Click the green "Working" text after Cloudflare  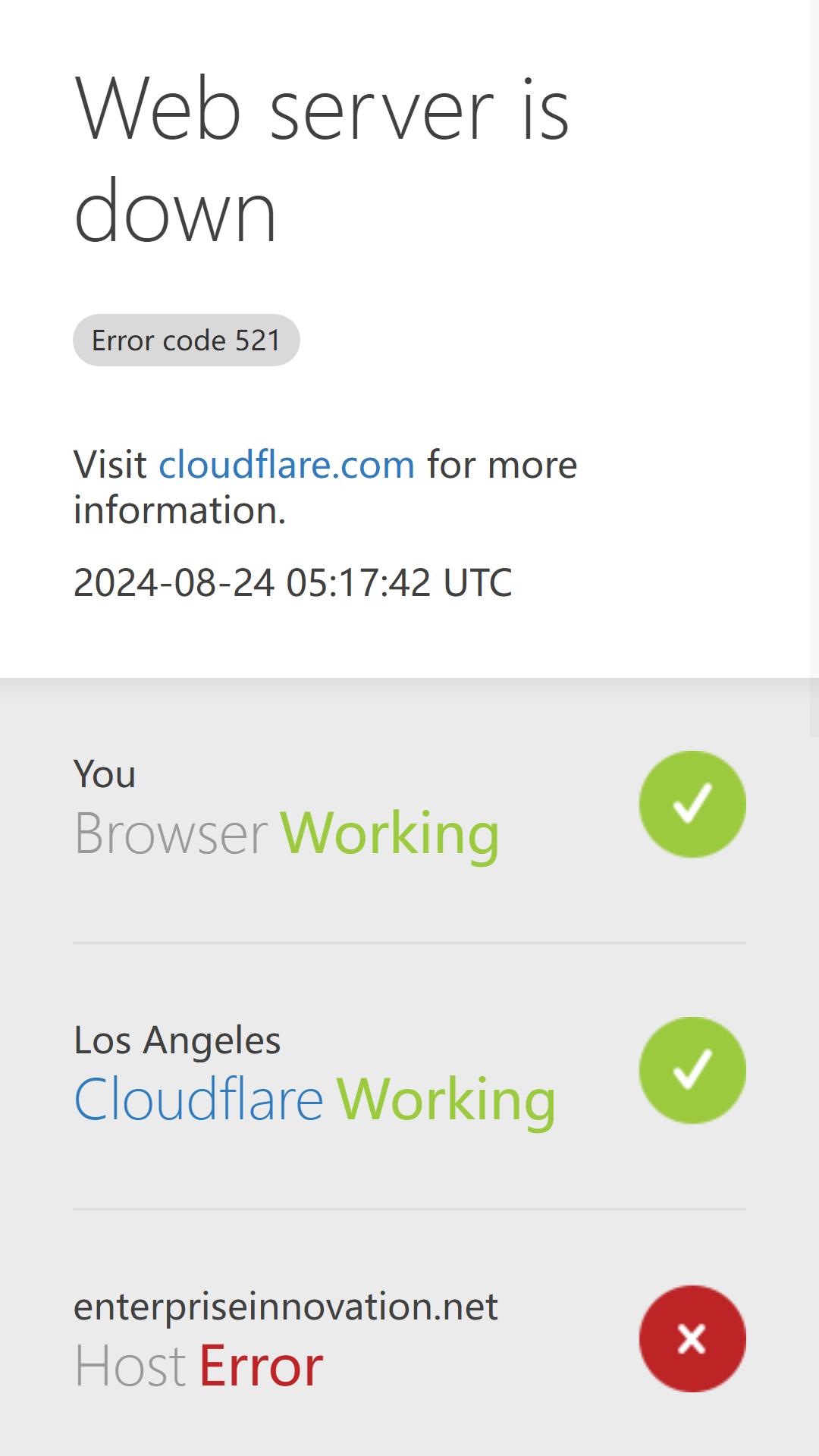[x=447, y=1100]
